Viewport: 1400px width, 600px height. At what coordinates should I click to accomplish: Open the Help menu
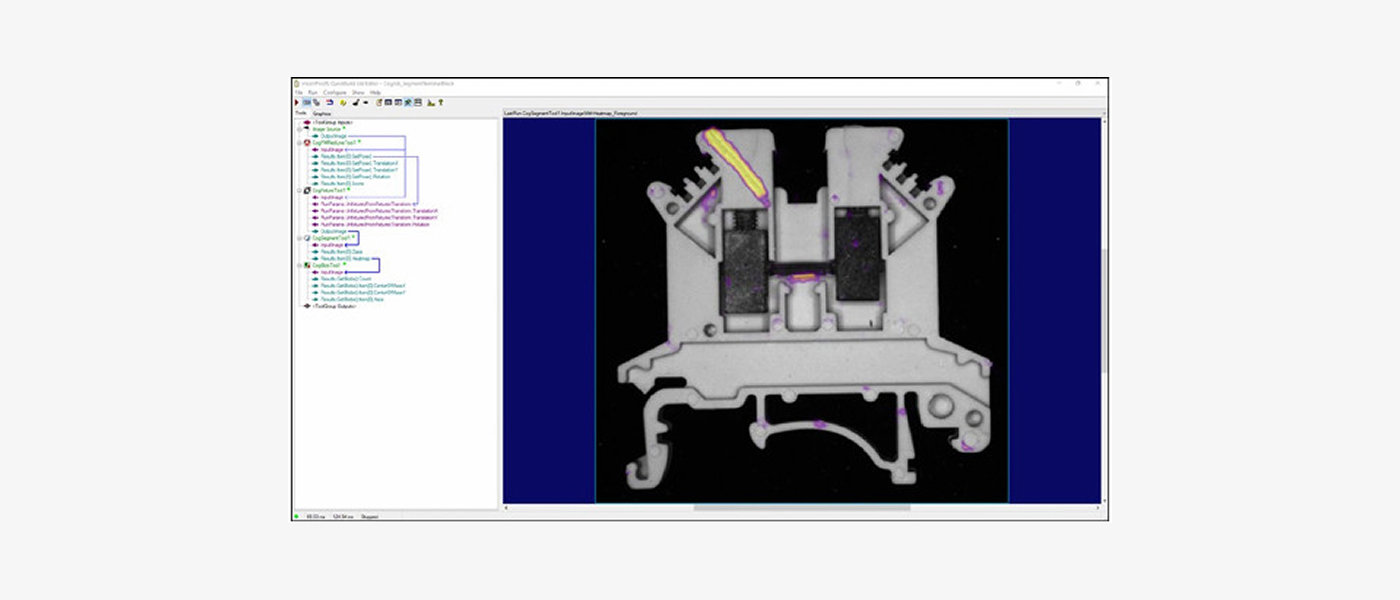pyautogui.click(x=375, y=92)
